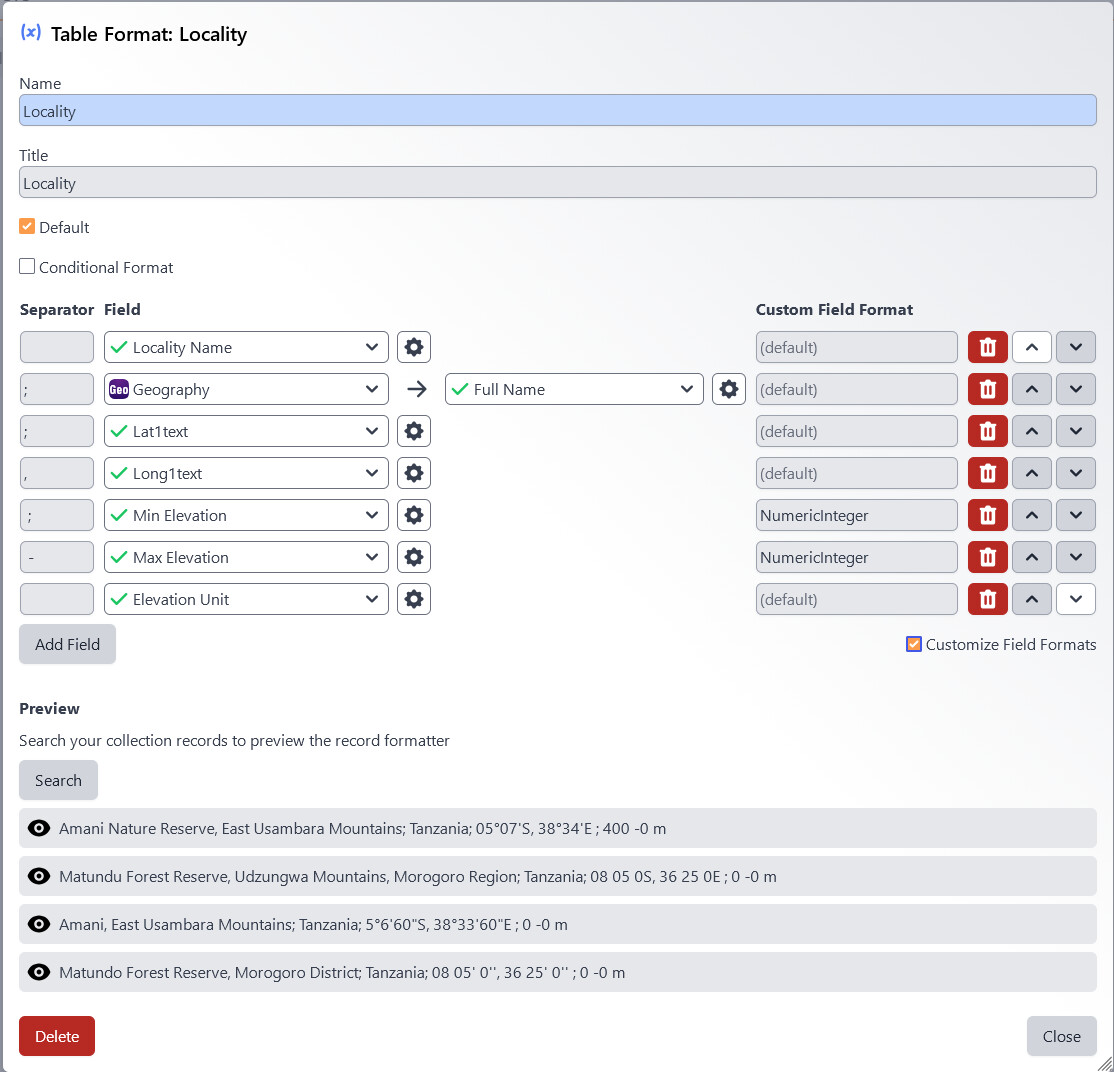Image resolution: width=1114 pixels, height=1072 pixels.
Task: Open settings gear for Min Elevation field
Action: point(413,515)
